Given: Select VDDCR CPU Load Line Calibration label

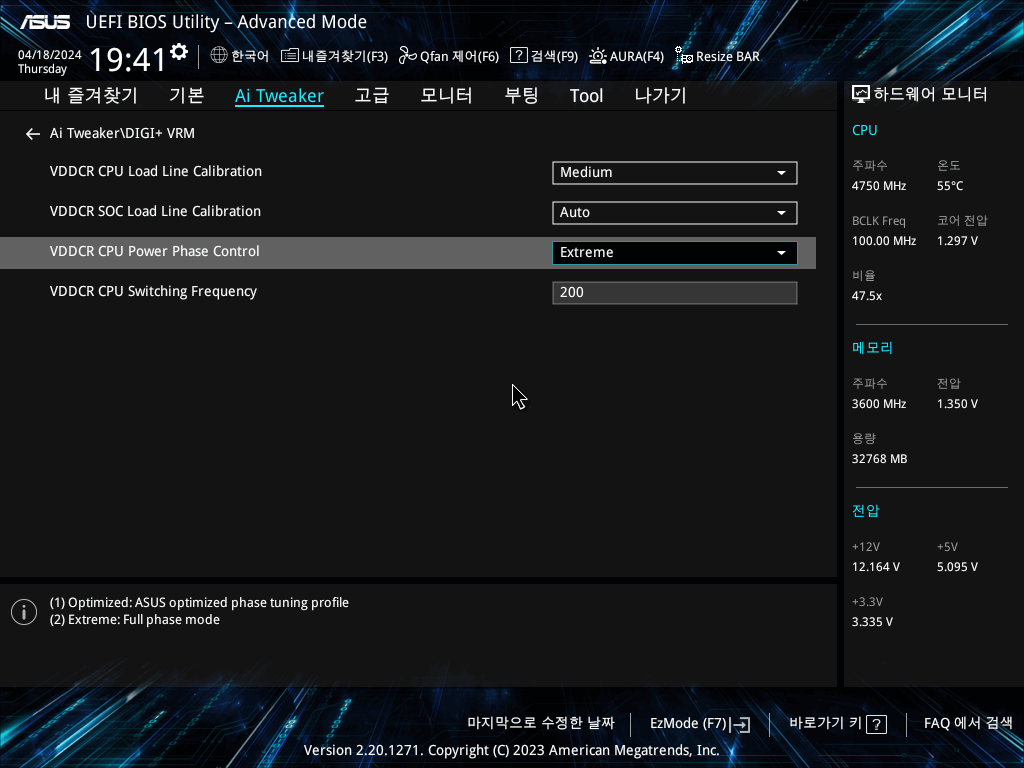Looking at the screenshot, I should point(155,171).
